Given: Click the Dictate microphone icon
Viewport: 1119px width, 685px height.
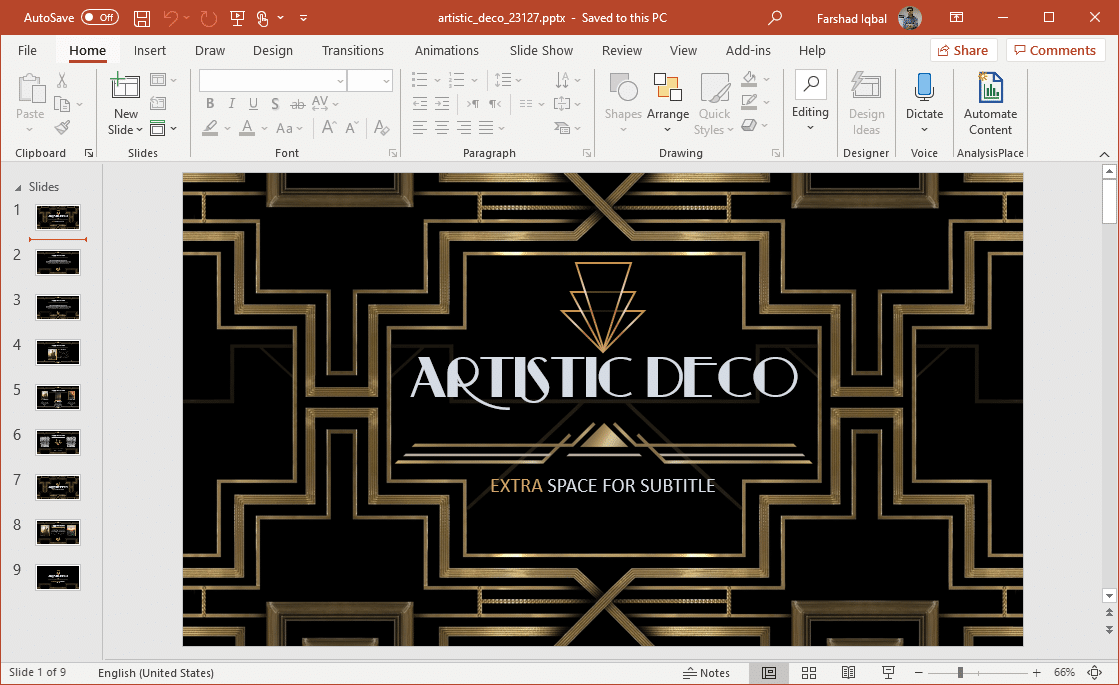Looking at the screenshot, I should coord(924,88).
